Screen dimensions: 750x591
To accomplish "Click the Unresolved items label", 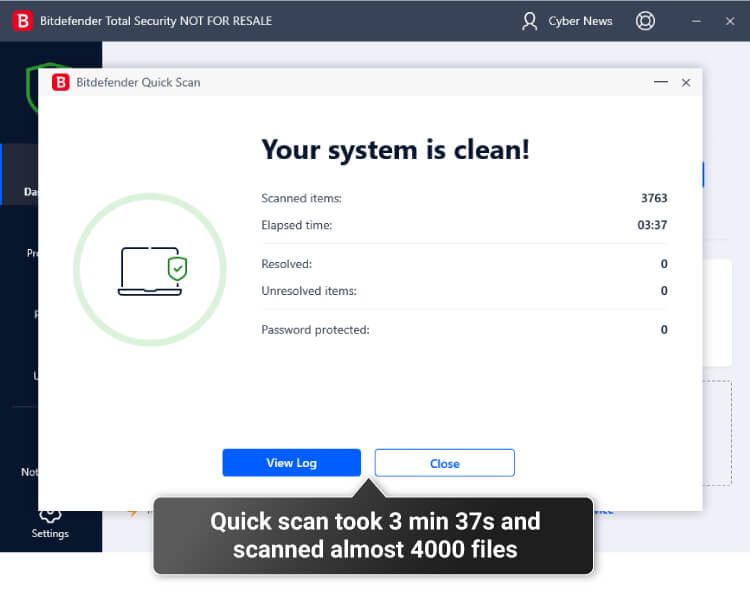I will (x=309, y=291).
